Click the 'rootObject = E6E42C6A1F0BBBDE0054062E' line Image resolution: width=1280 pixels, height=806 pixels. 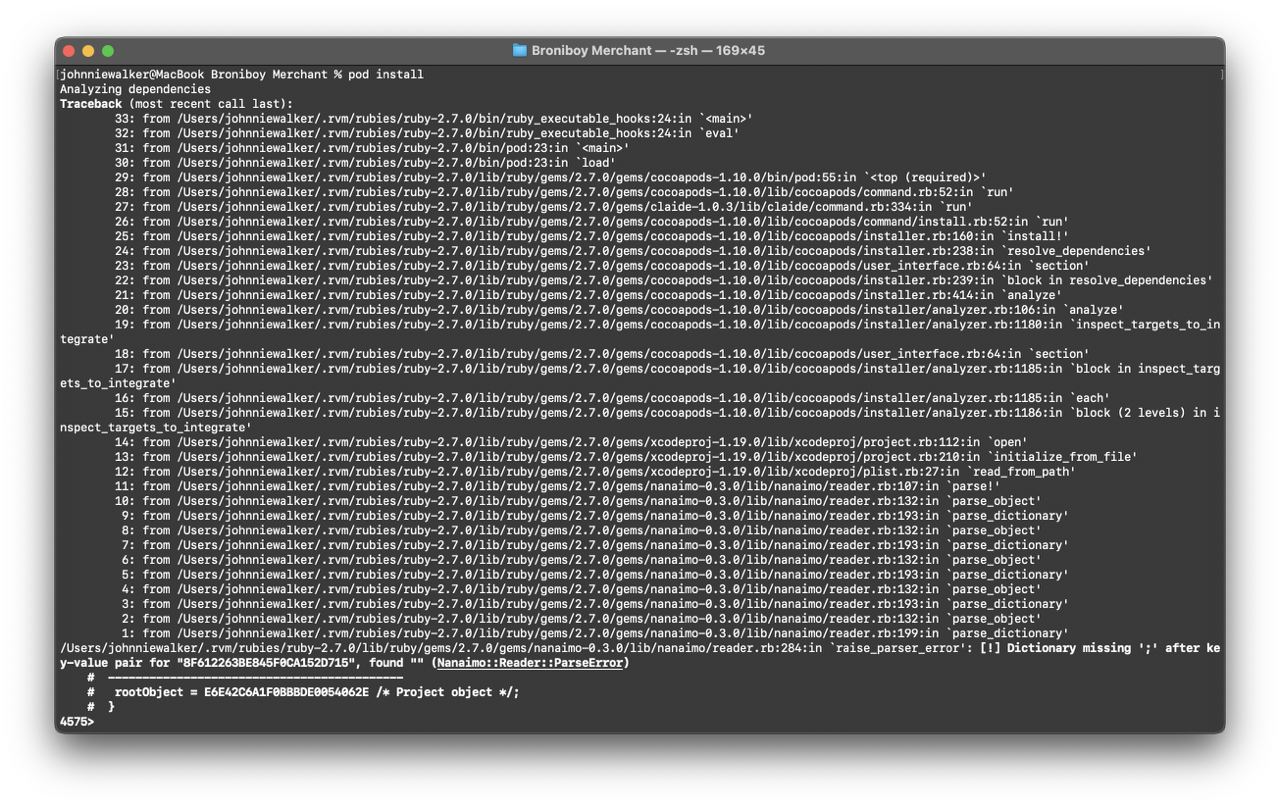coord(317,692)
